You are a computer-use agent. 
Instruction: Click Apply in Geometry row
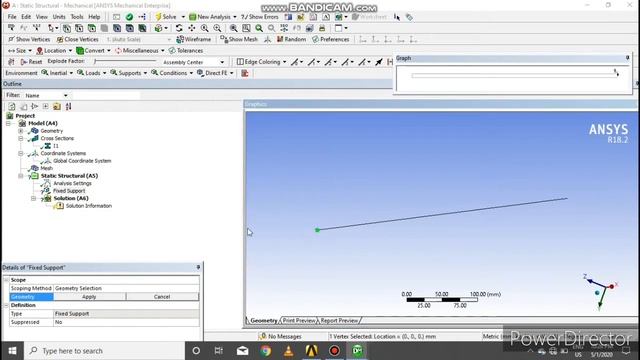click(x=89, y=297)
